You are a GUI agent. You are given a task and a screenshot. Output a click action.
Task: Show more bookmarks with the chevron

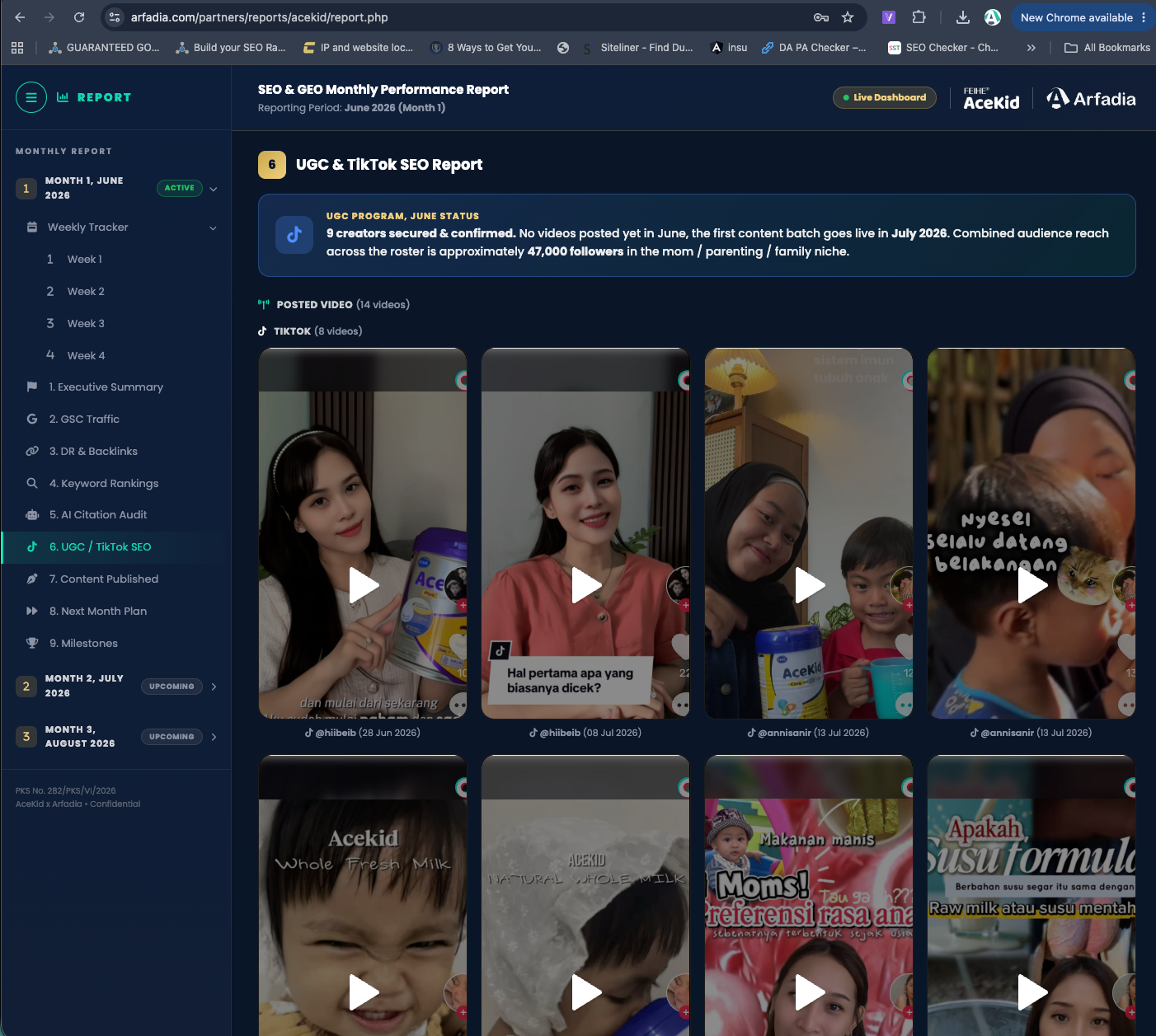(x=1031, y=48)
